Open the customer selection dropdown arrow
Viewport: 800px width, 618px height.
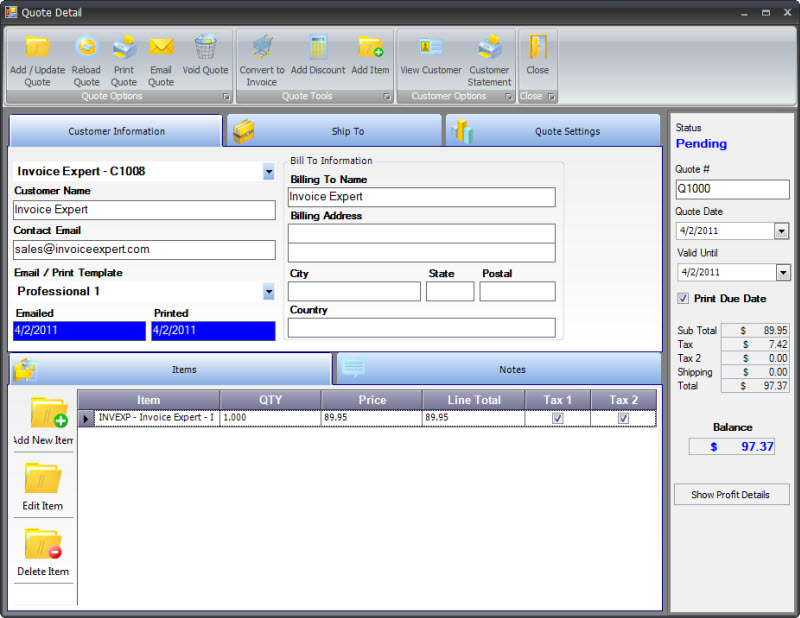click(x=269, y=171)
